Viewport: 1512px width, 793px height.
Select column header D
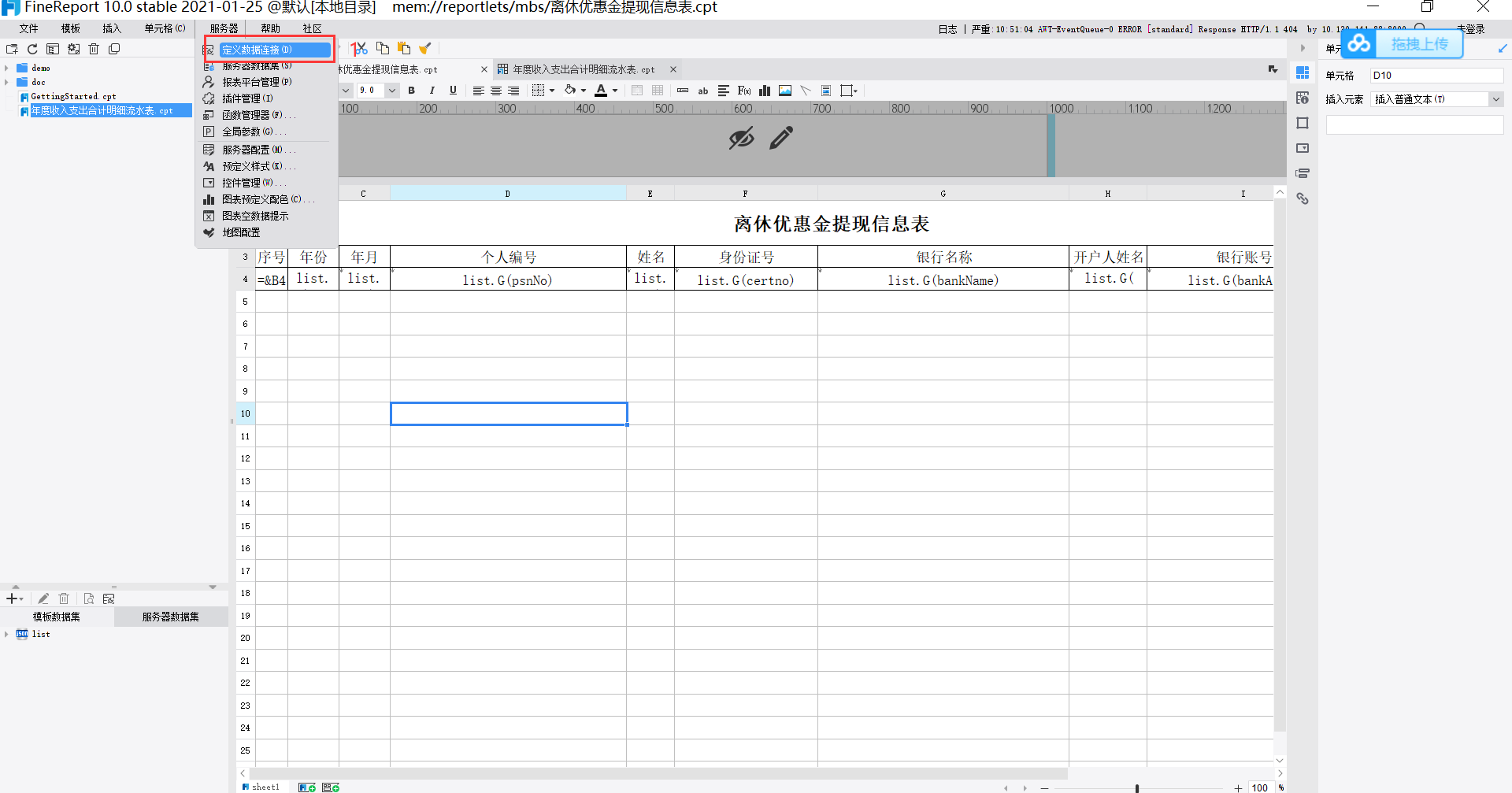tap(508, 193)
